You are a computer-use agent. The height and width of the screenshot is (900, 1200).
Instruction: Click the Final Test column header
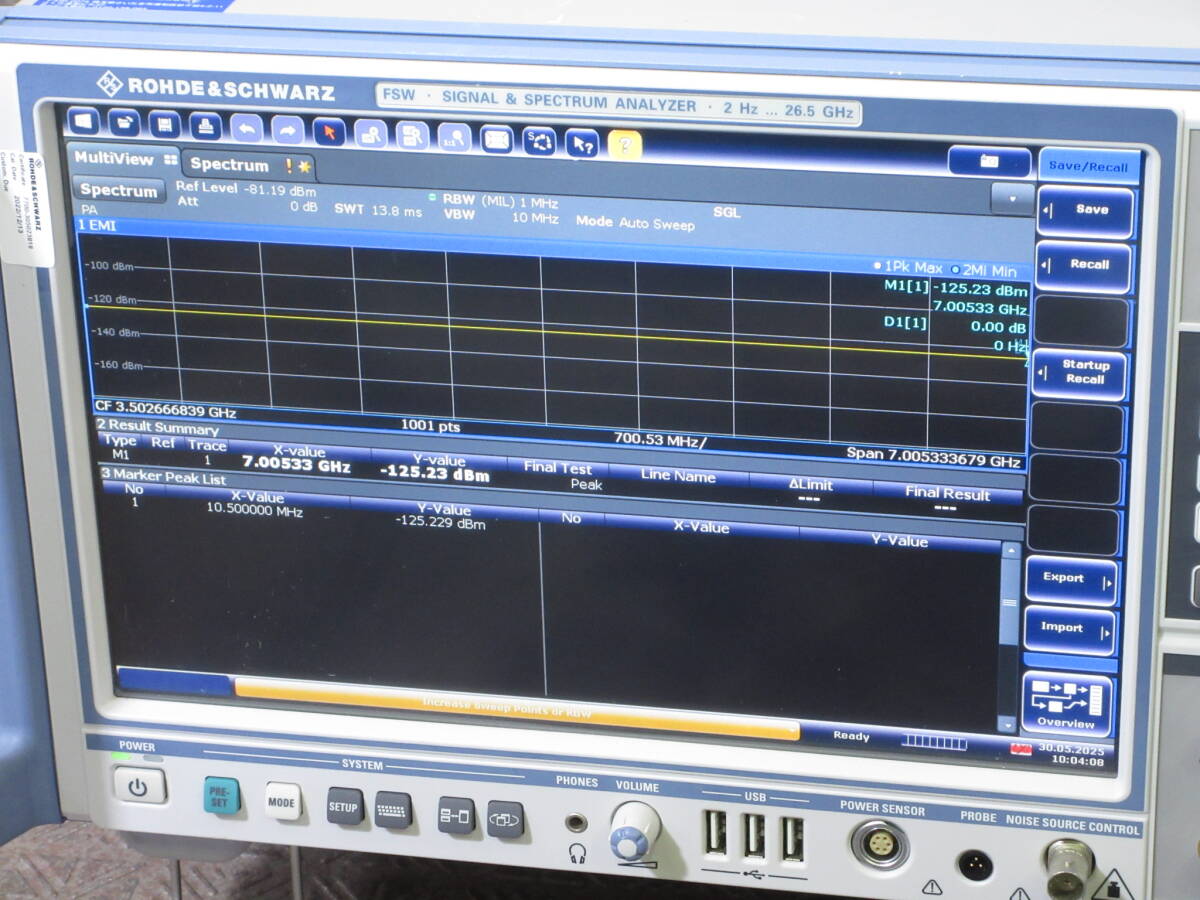click(558, 468)
